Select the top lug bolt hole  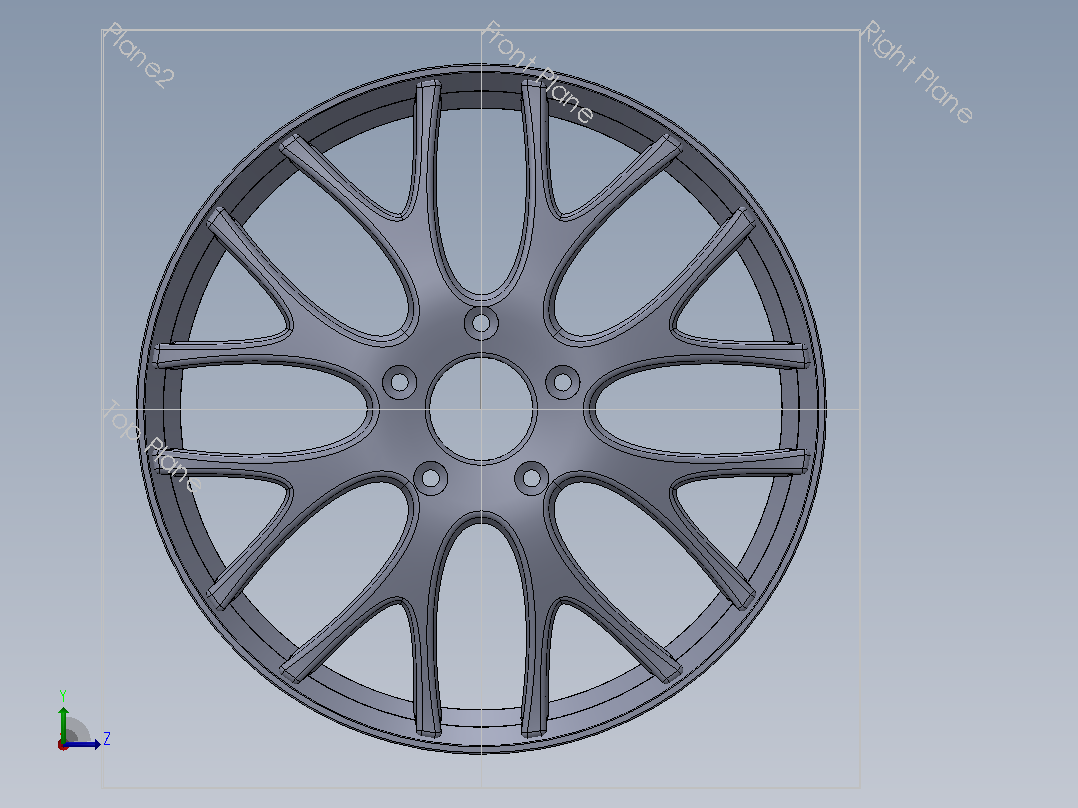[481, 323]
